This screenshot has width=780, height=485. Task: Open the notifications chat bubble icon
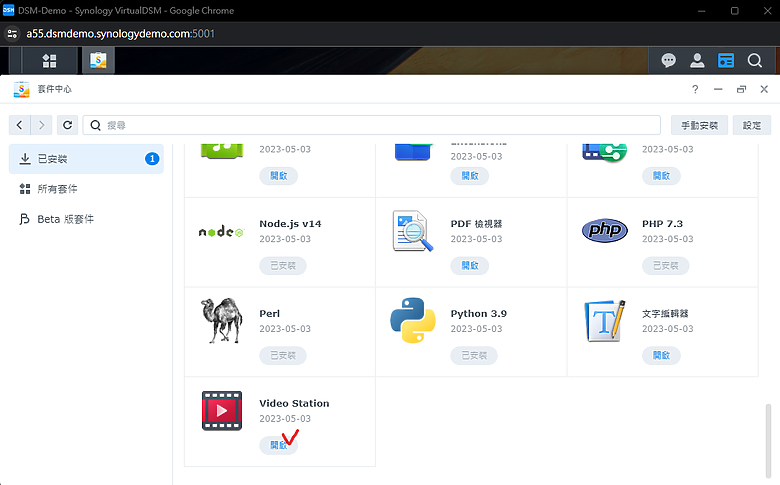668,61
